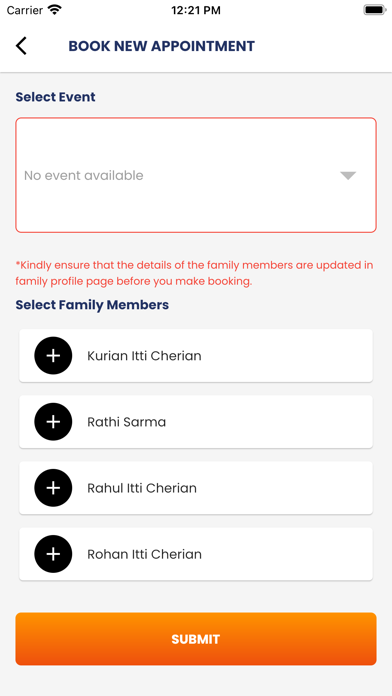Add Rohan Itti Cherian with plus icon

click(x=53, y=554)
